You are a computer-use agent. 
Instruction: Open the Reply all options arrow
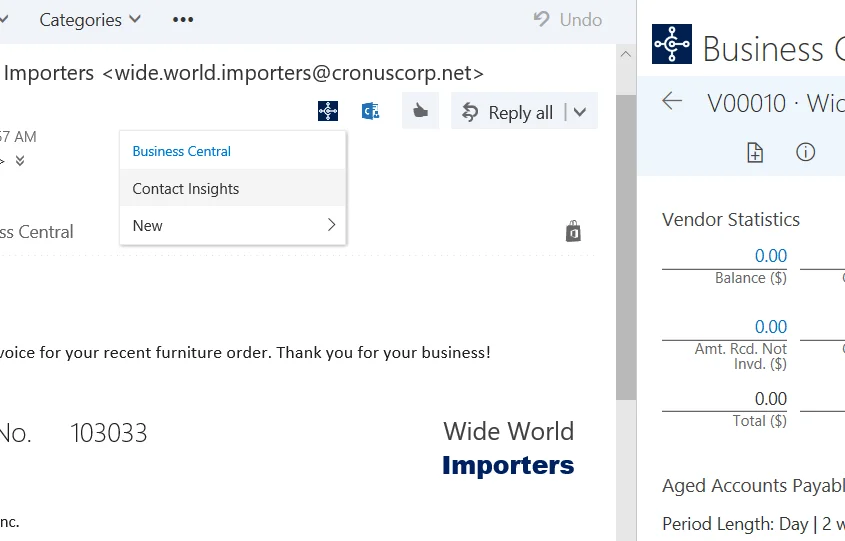(580, 112)
